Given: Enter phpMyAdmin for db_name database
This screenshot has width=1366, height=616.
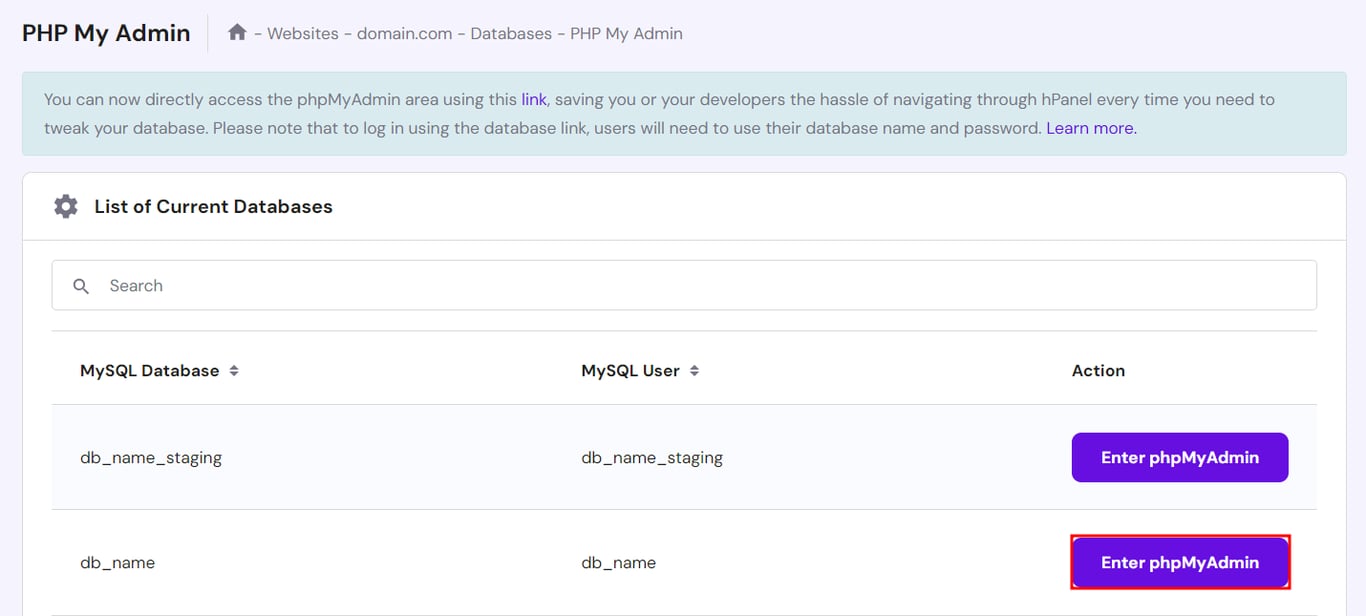Looking at the screenshot, I should click(x=1180, y=562).
